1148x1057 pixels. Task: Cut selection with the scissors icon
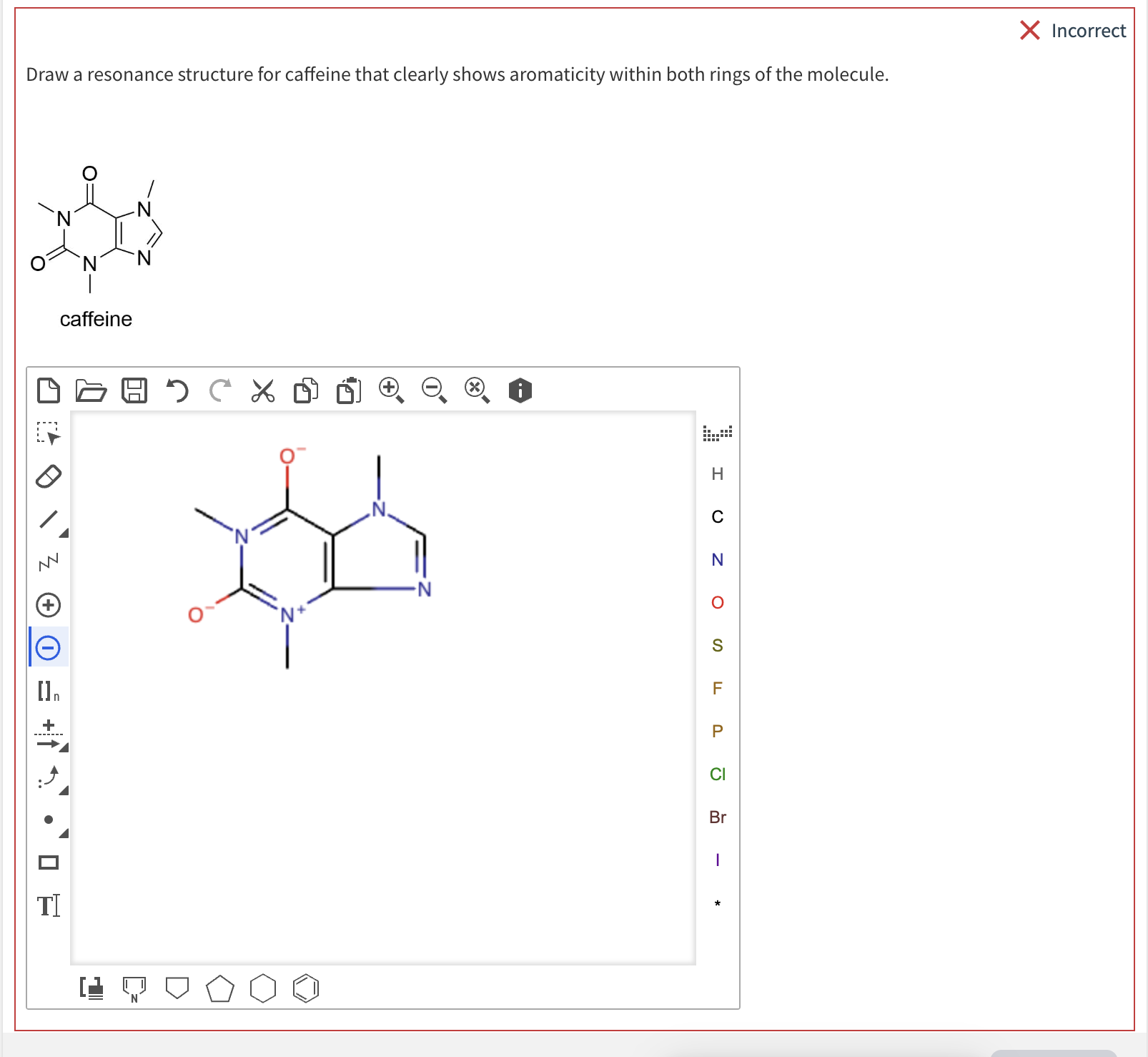(263, 390)
